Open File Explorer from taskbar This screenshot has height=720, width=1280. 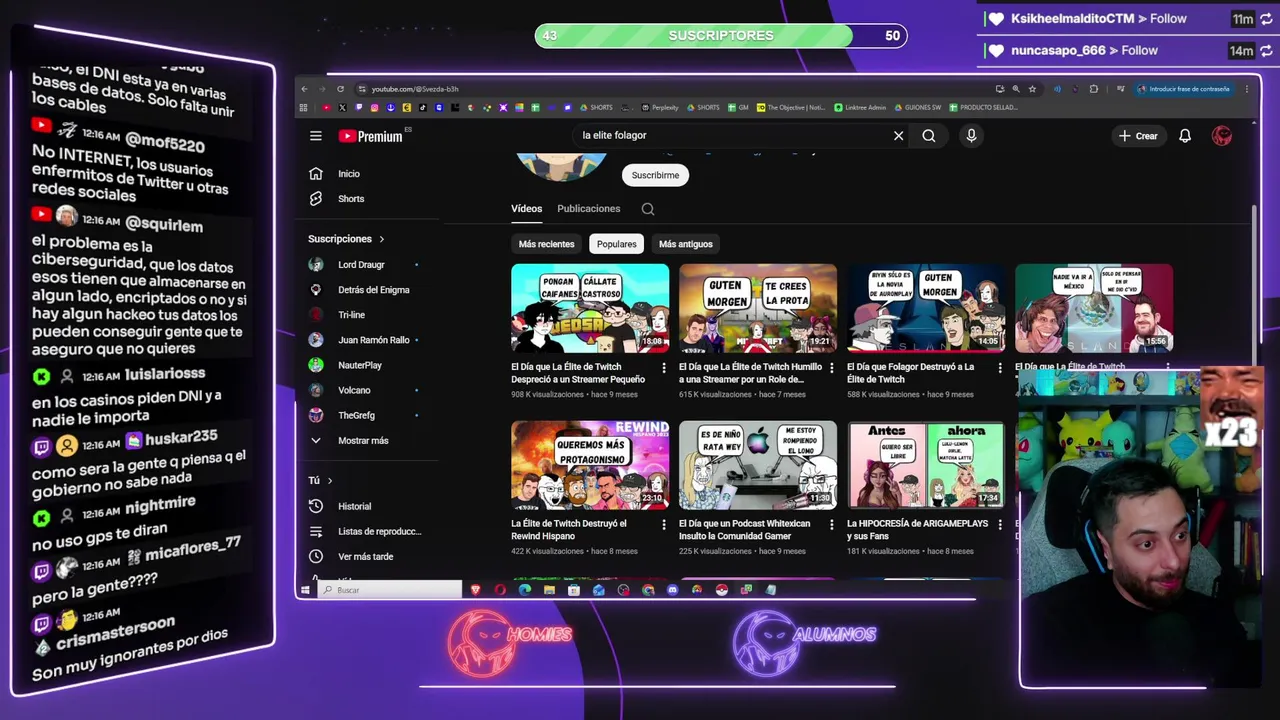(x=549, y=590)
